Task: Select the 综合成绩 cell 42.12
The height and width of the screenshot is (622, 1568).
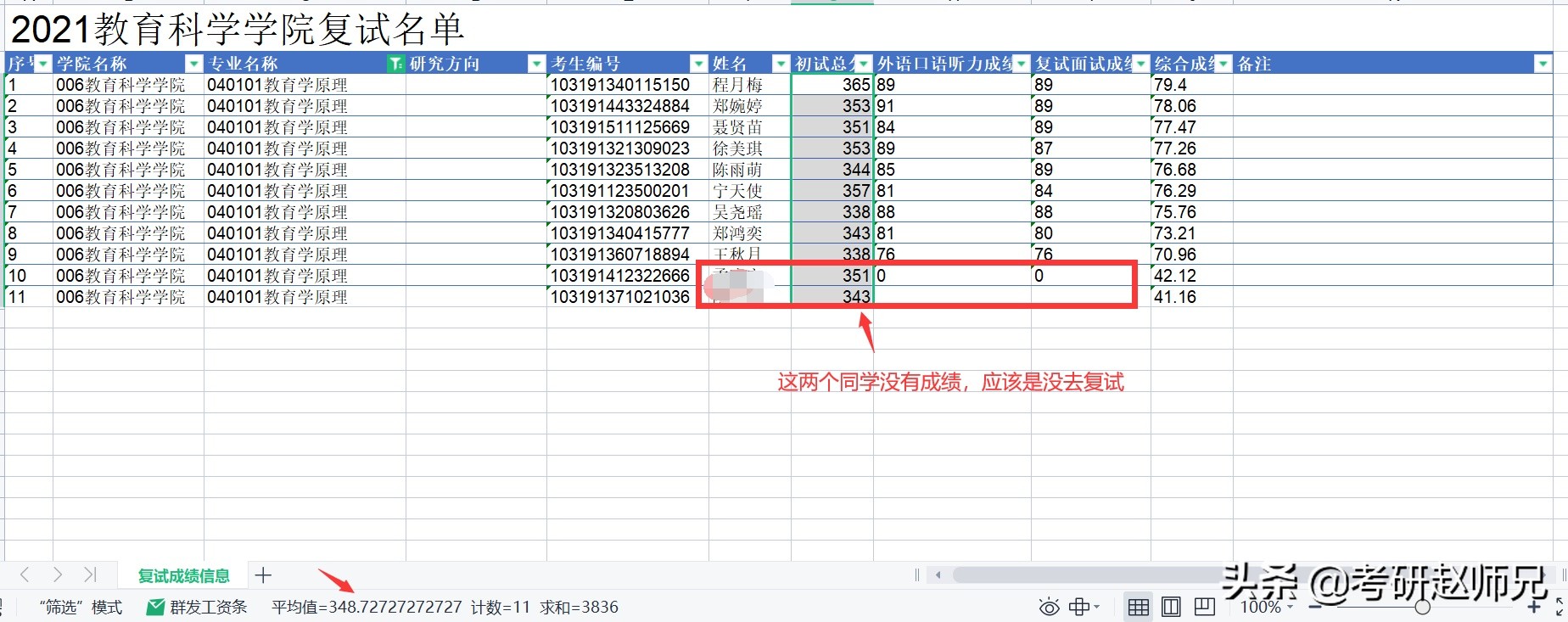Action: tap(1192, 276)
